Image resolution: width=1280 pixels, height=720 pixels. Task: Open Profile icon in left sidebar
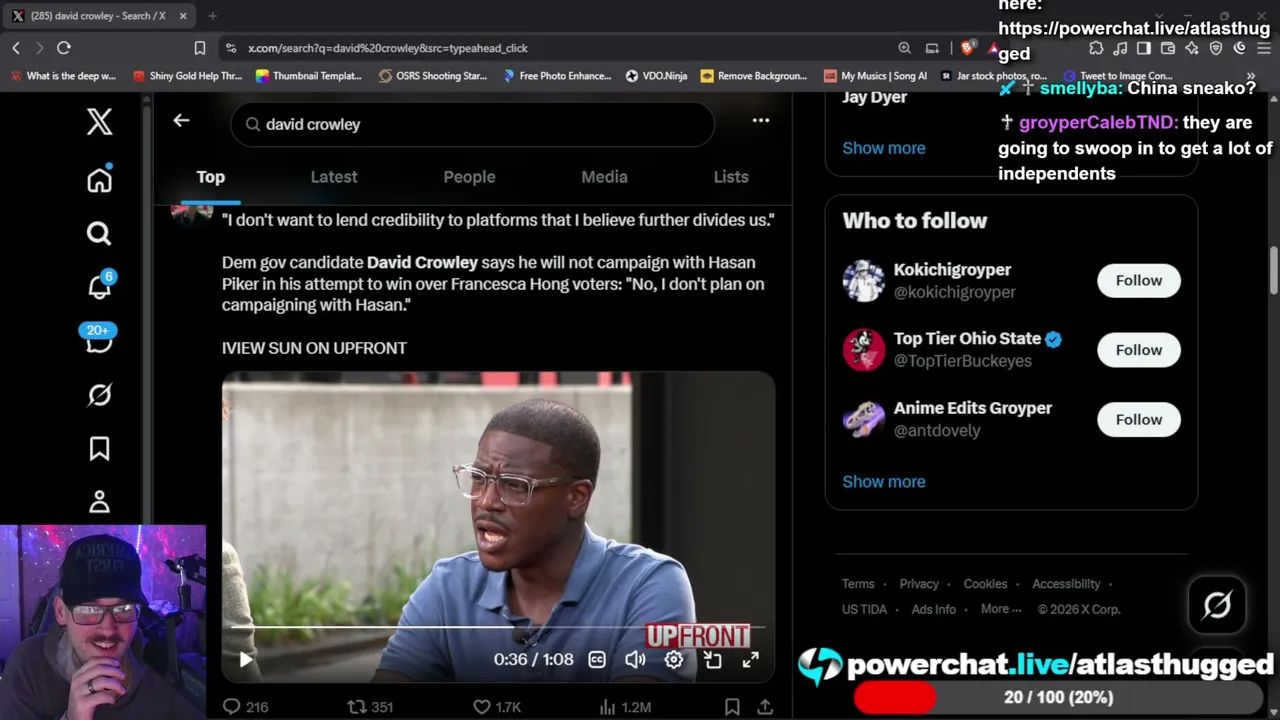point(99,501)
